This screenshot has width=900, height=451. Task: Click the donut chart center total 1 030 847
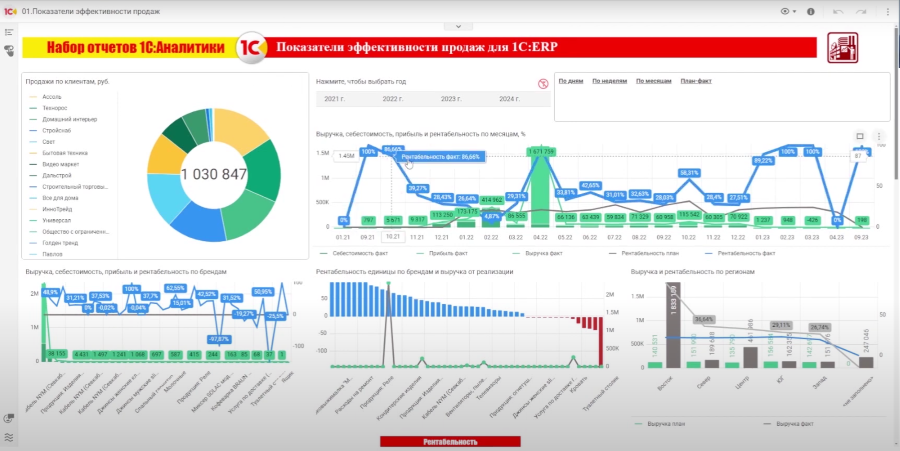(x=214, y=174)
